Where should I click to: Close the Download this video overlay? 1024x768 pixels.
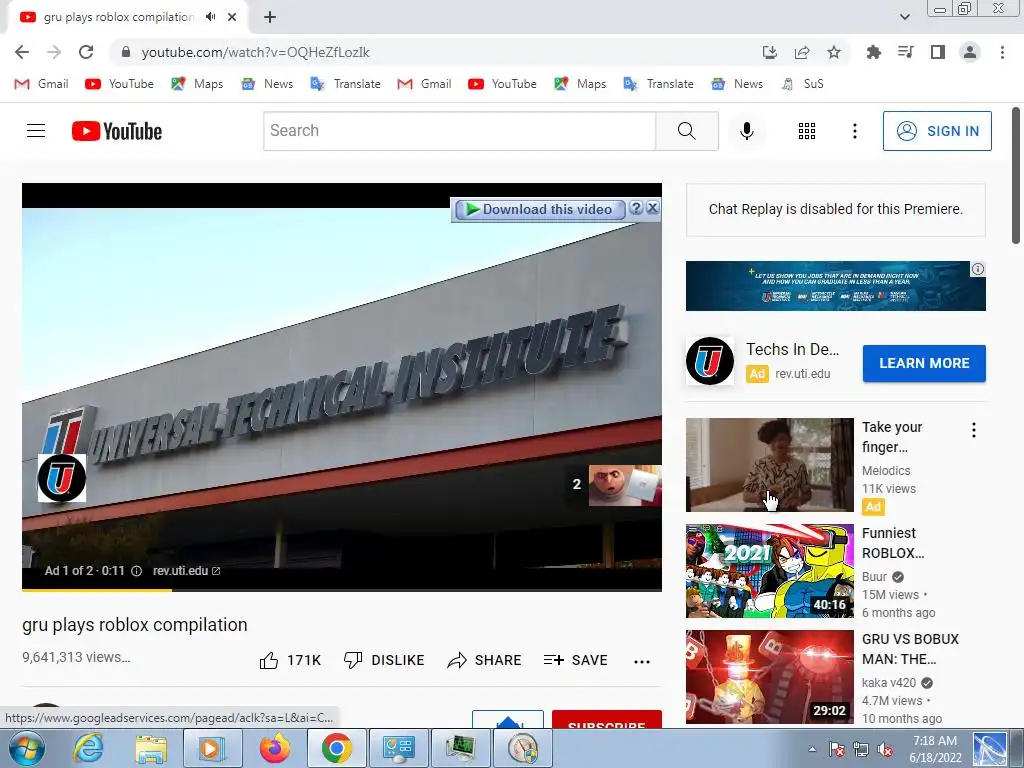click(x=652, y=208)
